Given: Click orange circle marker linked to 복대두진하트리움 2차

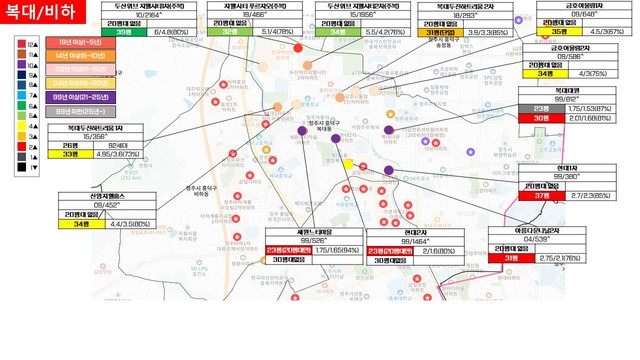Looking at the screenshot, I should coord(340,97).
